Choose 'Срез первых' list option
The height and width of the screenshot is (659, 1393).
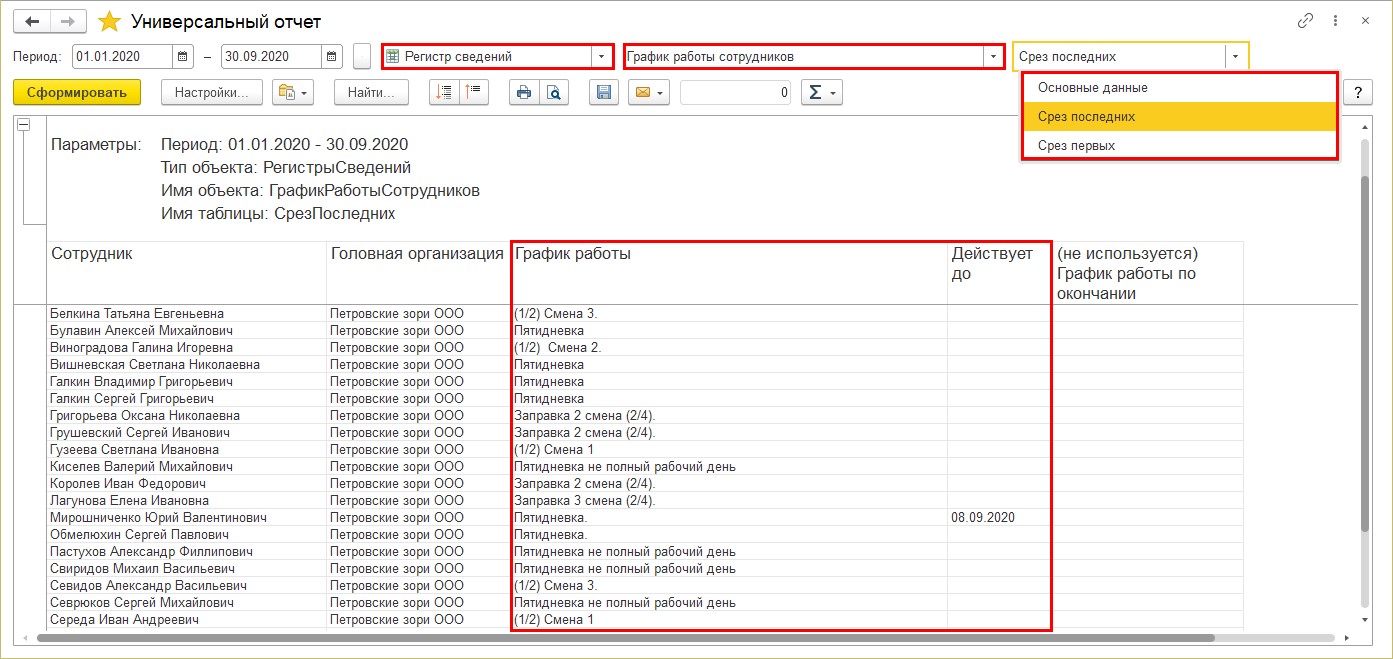coord(1179,145)
